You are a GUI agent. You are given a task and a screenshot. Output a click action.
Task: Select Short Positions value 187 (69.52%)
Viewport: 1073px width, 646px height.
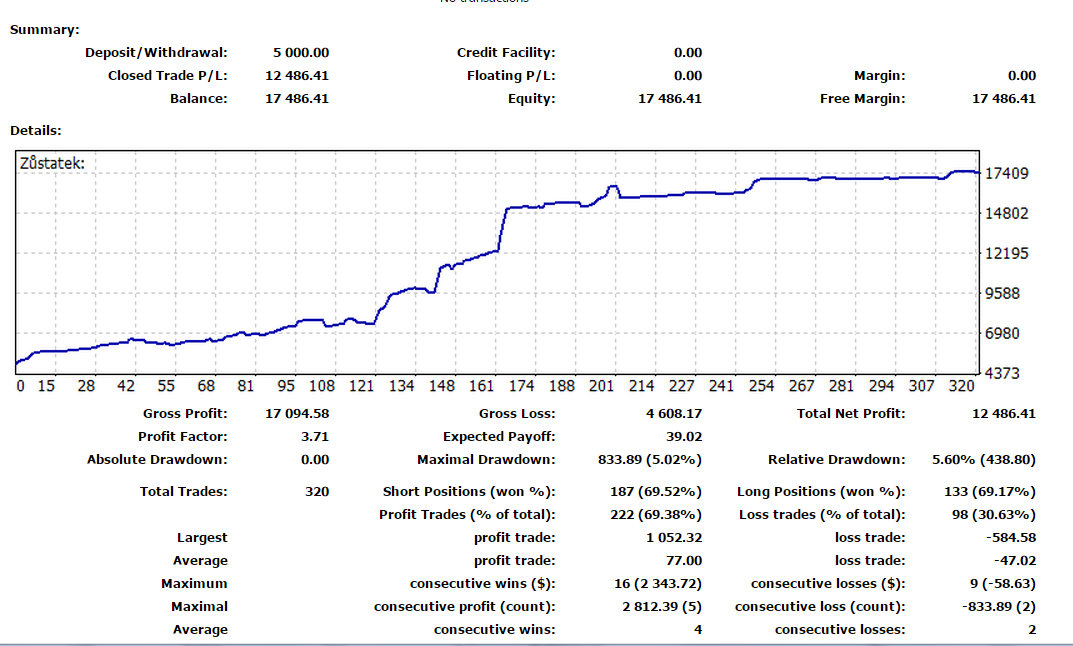point(656,491)
